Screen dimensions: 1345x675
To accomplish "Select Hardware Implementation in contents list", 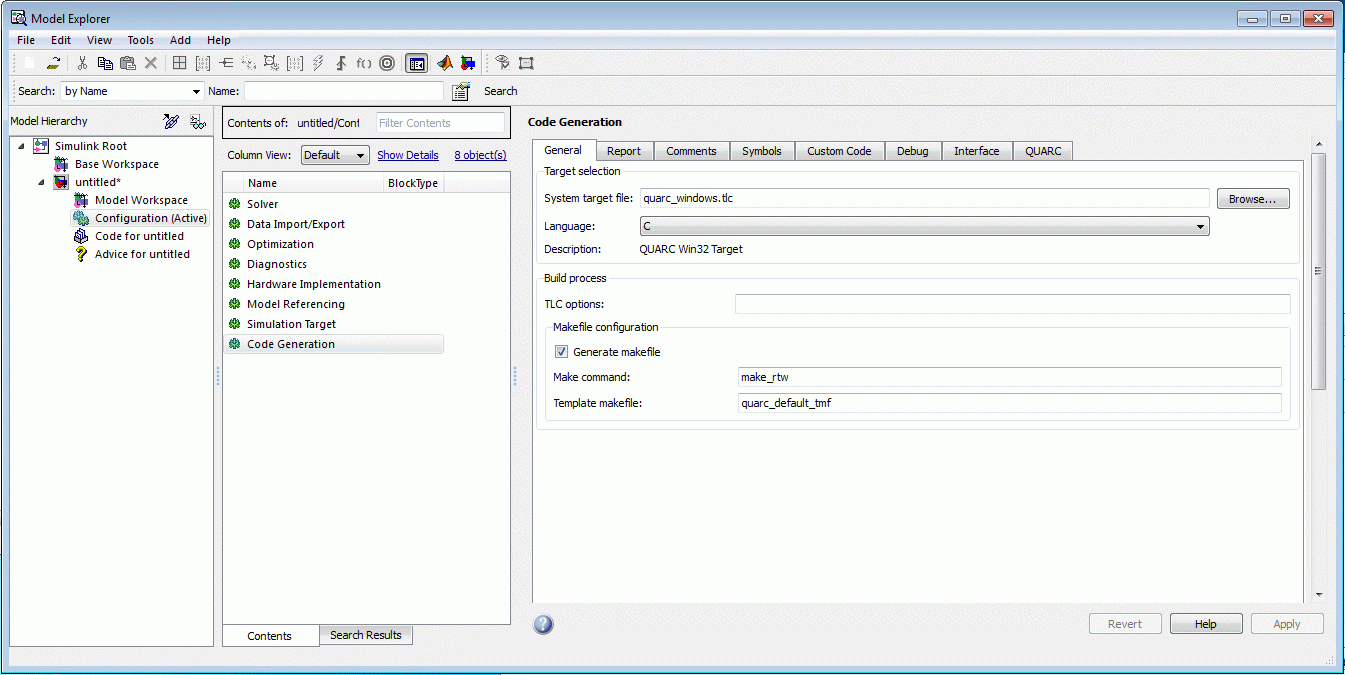I will tap(313, 284).
